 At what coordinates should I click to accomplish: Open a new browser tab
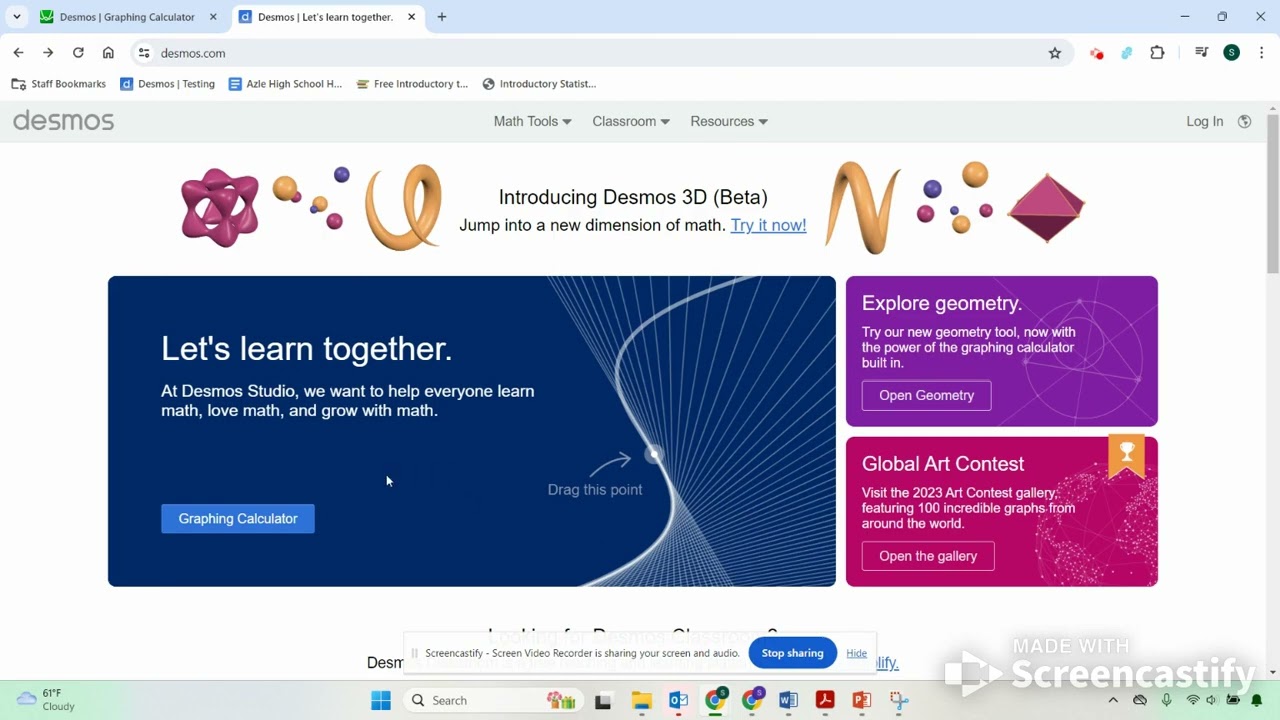coord(442,17)
